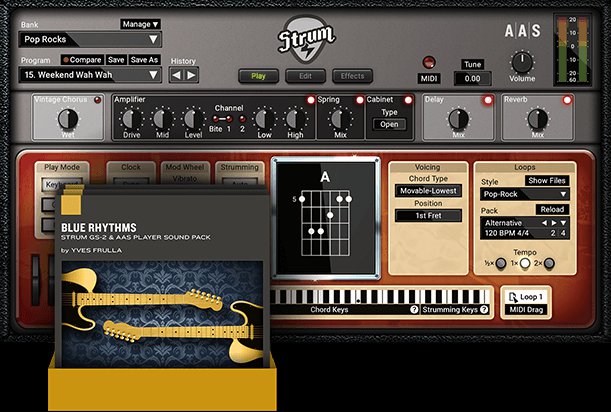Go back in History with left arrow
Viewport: 611px width, 412px height.
pyautogui.click(x=177, y=75)
